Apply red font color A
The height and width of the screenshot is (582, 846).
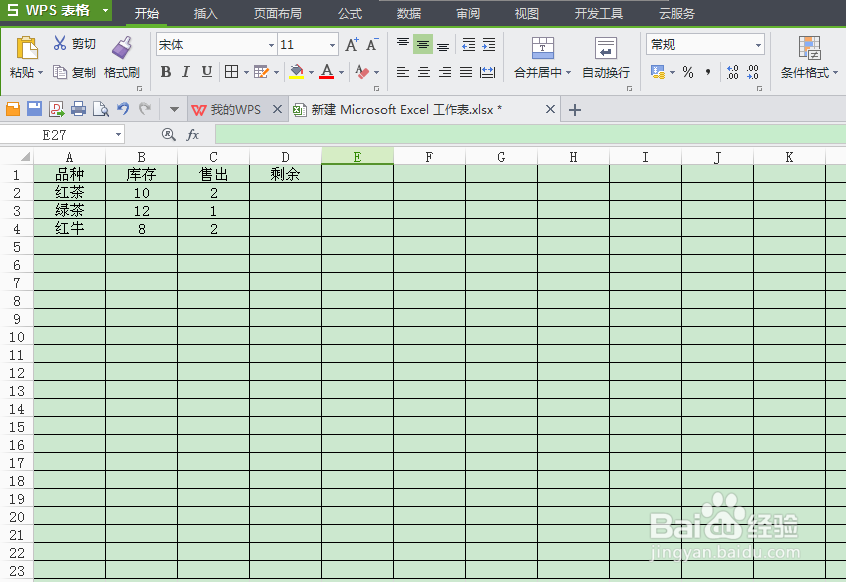[327, 72]
